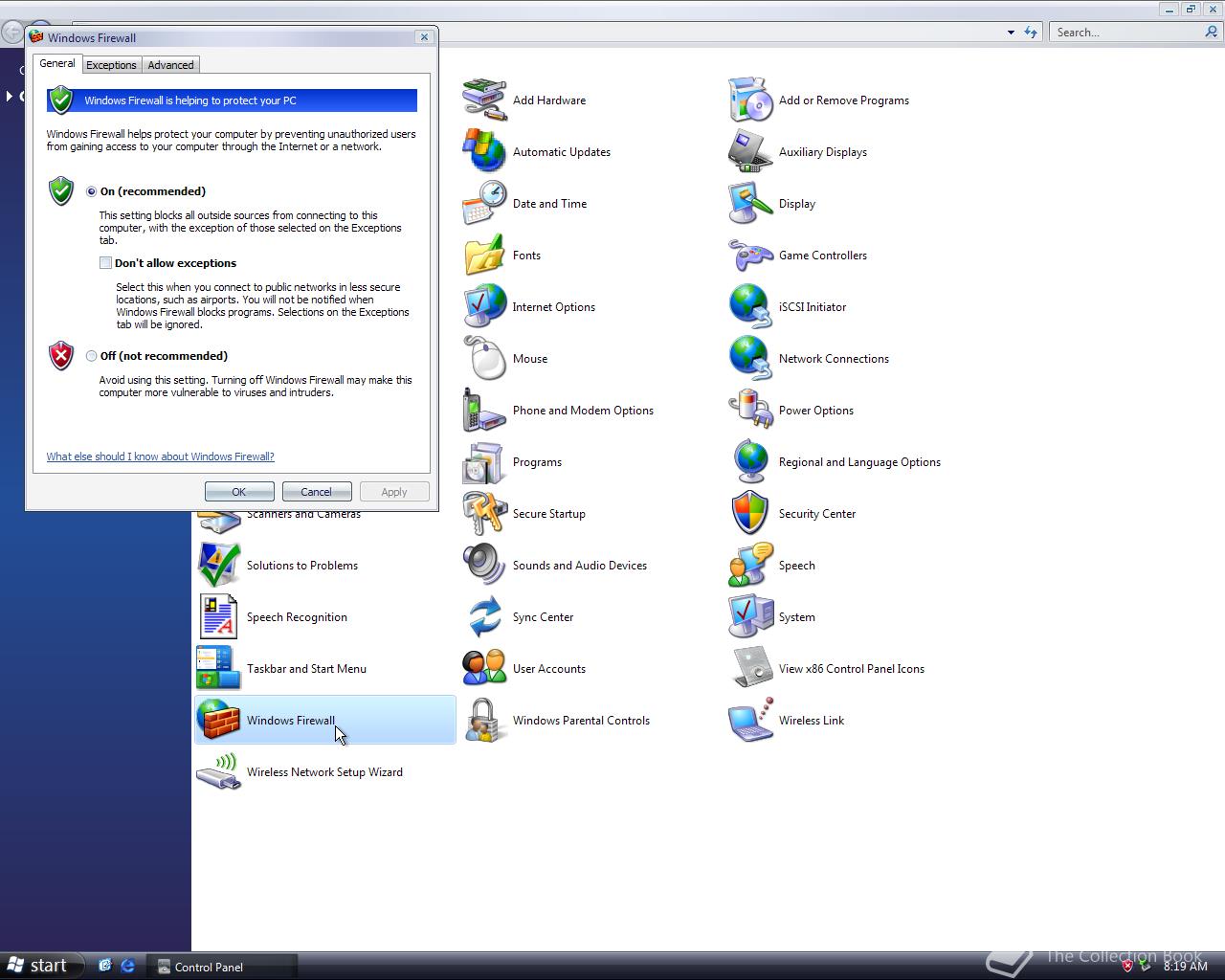Open Internet Options icon
The height and width of the screenshot is (980, 1225).
(484, 306)
